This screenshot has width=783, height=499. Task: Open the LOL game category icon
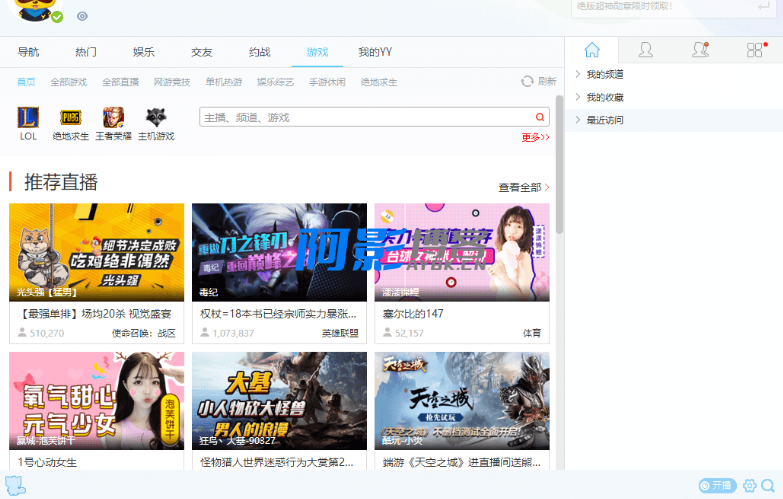pyautogui.click(x=28, y=118)
